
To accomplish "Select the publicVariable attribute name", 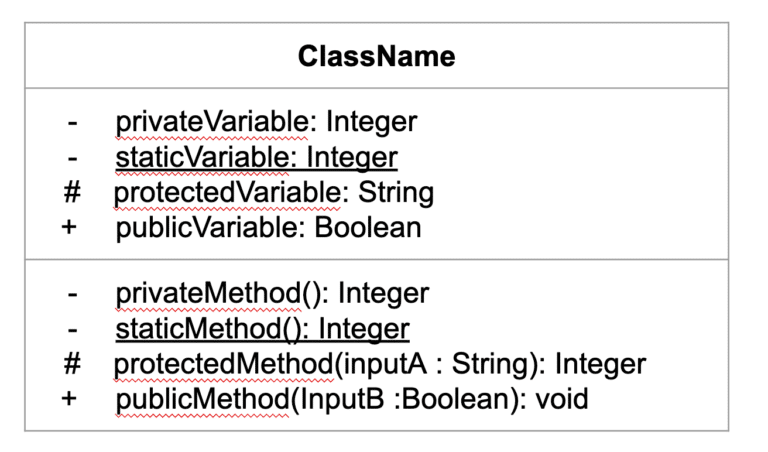I will pyautogui.click(x=207, y=227).
